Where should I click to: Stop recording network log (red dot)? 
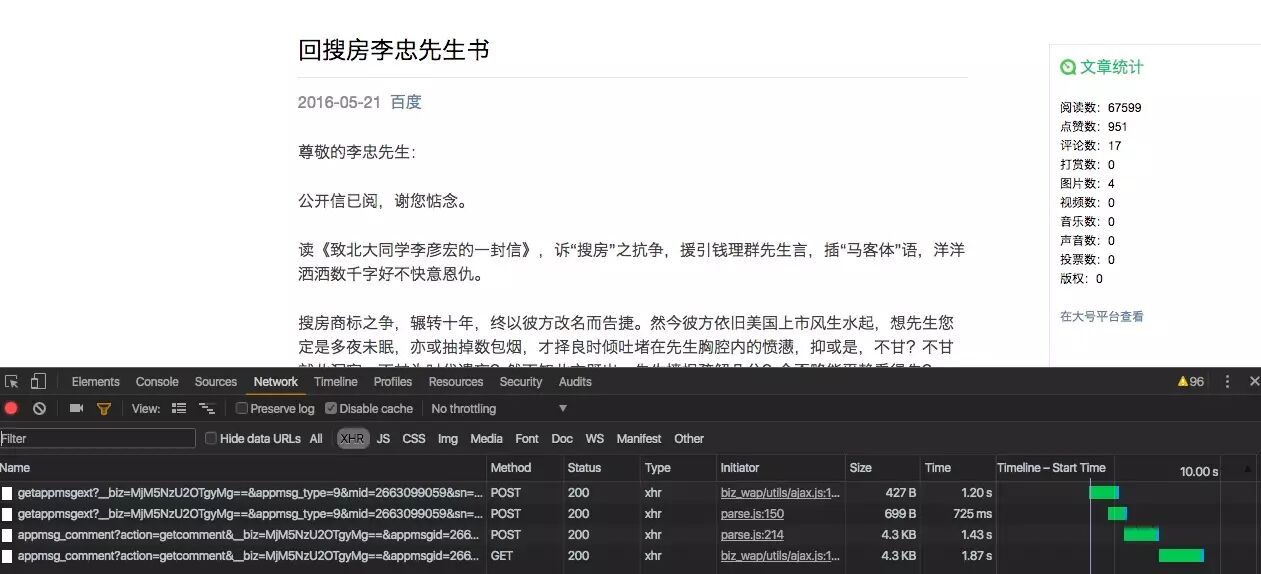pyautogui.click(x=11, y=408)
